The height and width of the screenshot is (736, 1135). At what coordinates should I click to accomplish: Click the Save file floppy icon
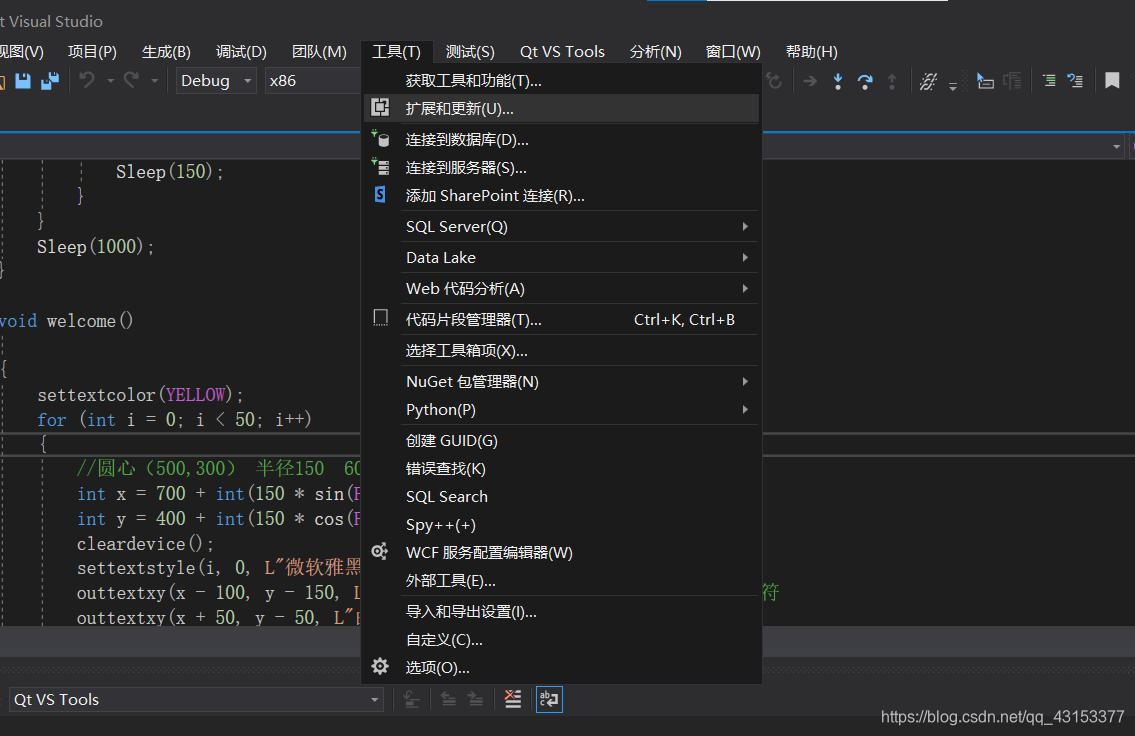(x=23, y=80)
